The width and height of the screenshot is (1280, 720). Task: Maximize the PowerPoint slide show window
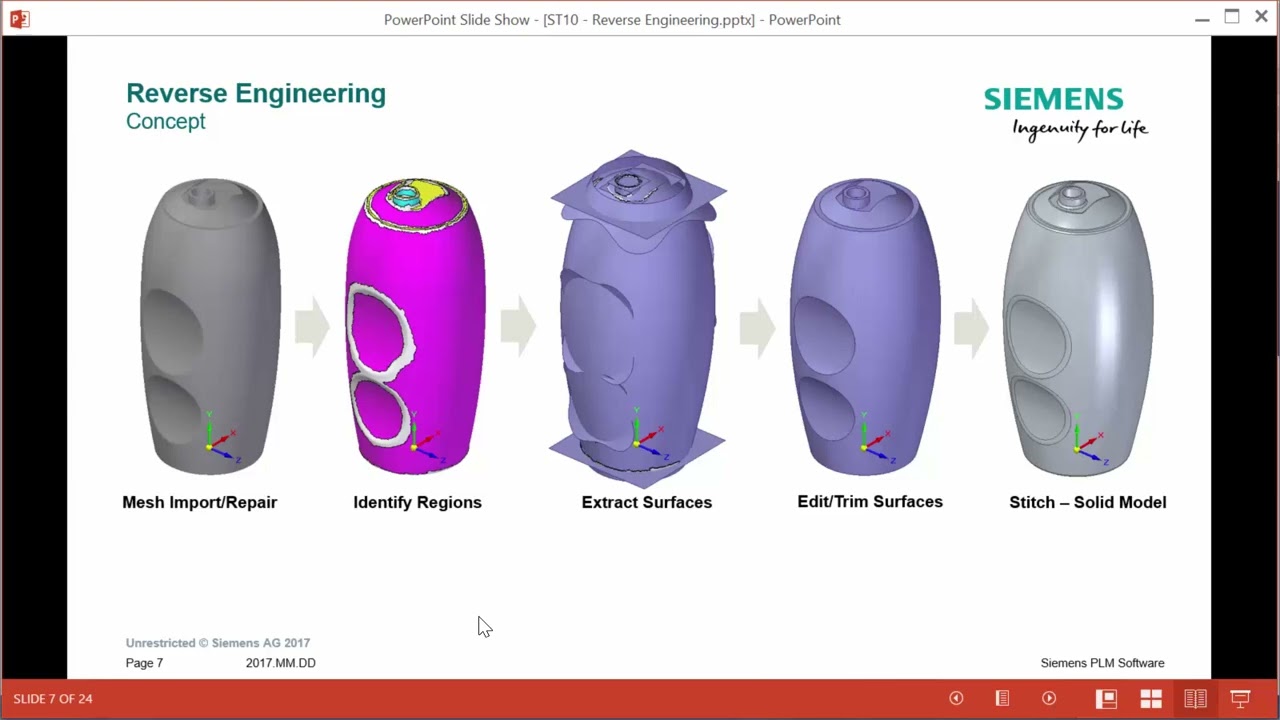coord(1232,17)
